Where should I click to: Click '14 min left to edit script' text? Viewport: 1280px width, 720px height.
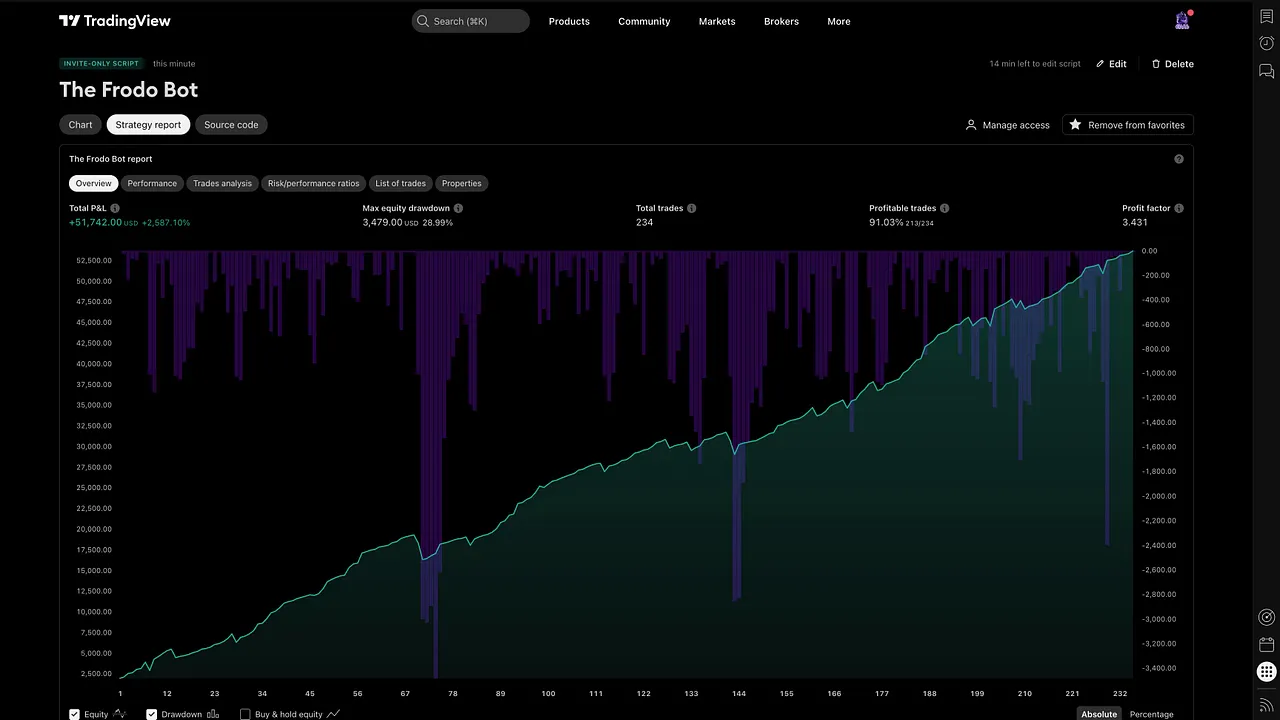(x=1035, y=64)
